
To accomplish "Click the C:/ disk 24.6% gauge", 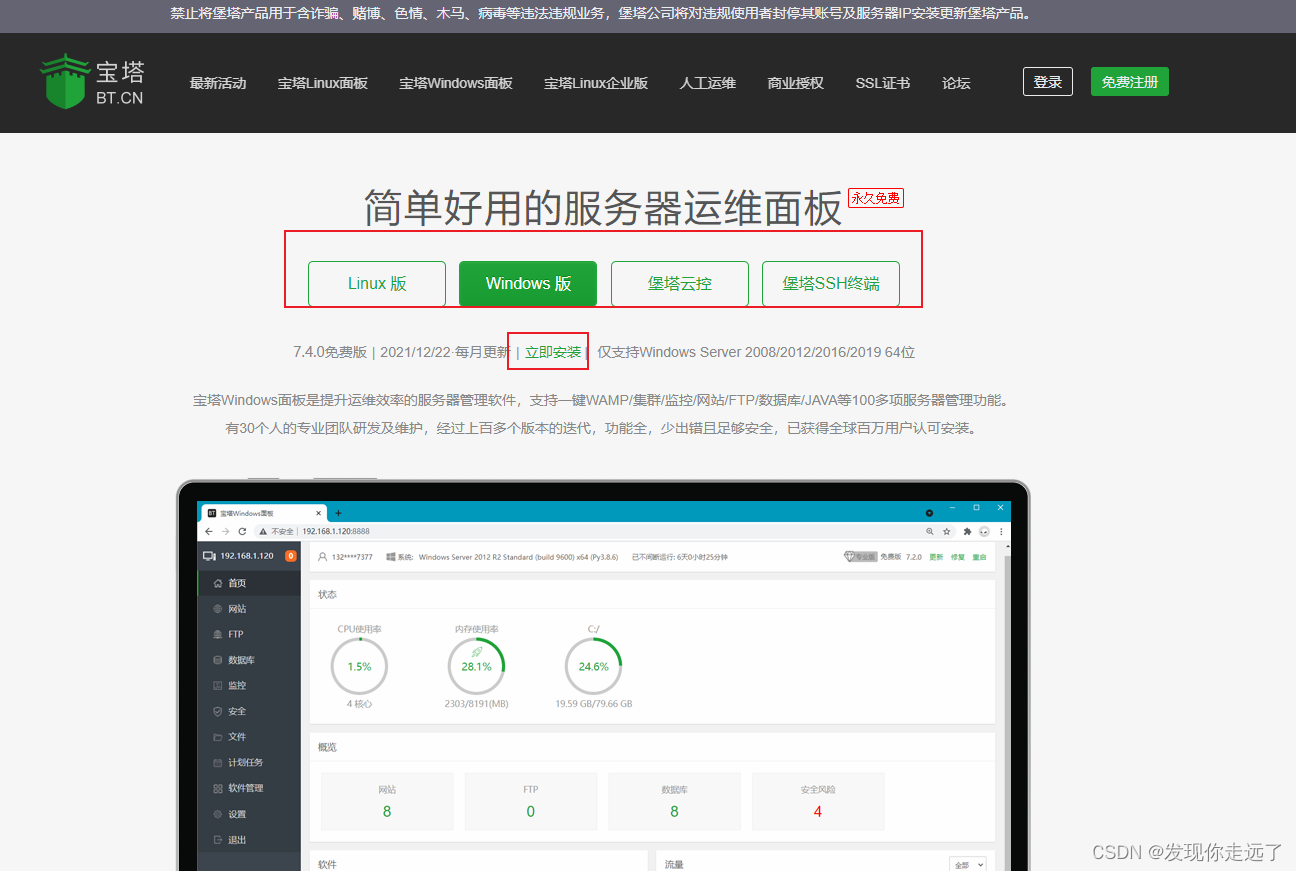I will click(x=593, y=666).
